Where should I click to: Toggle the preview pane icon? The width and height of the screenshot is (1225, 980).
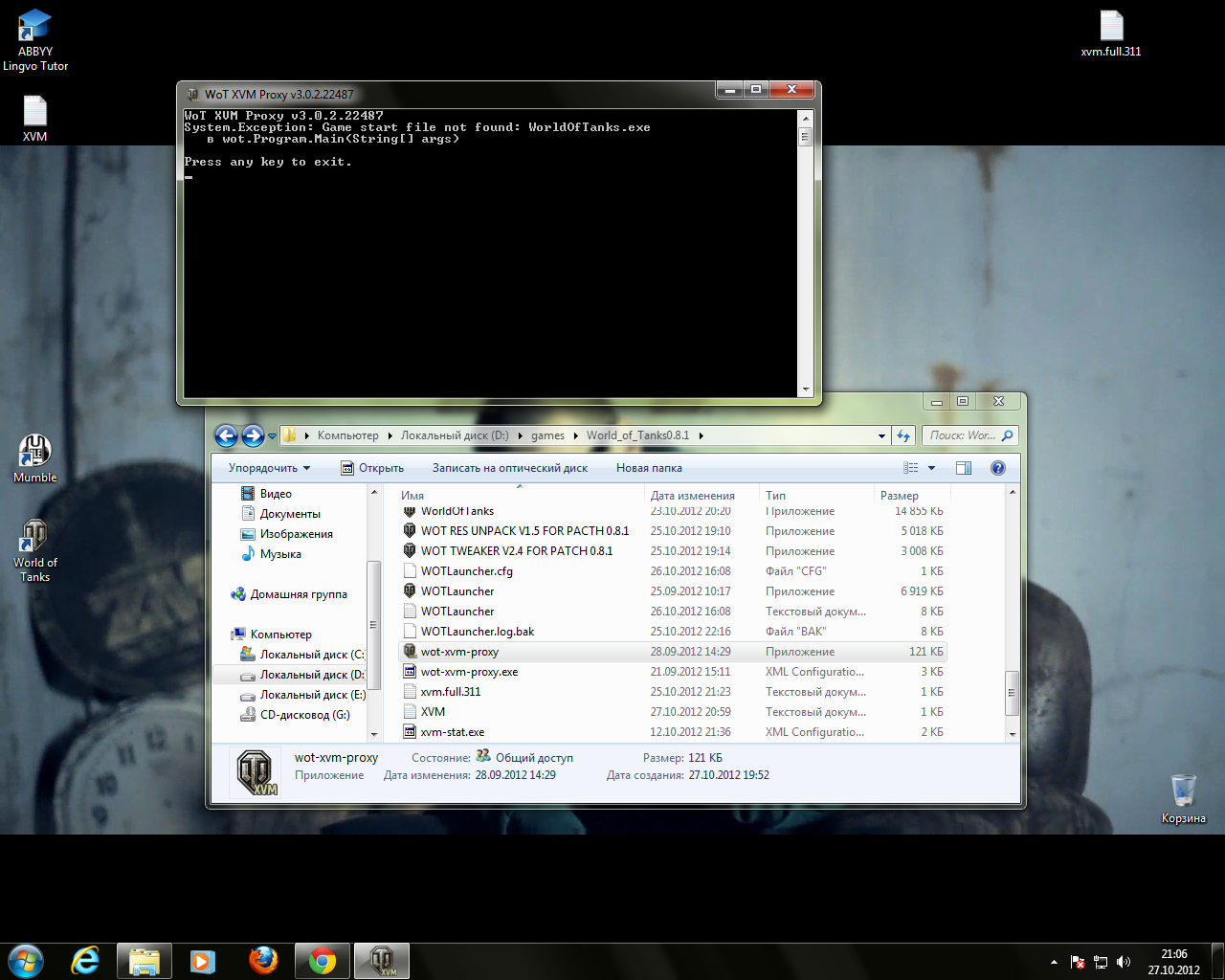[964, 468]
